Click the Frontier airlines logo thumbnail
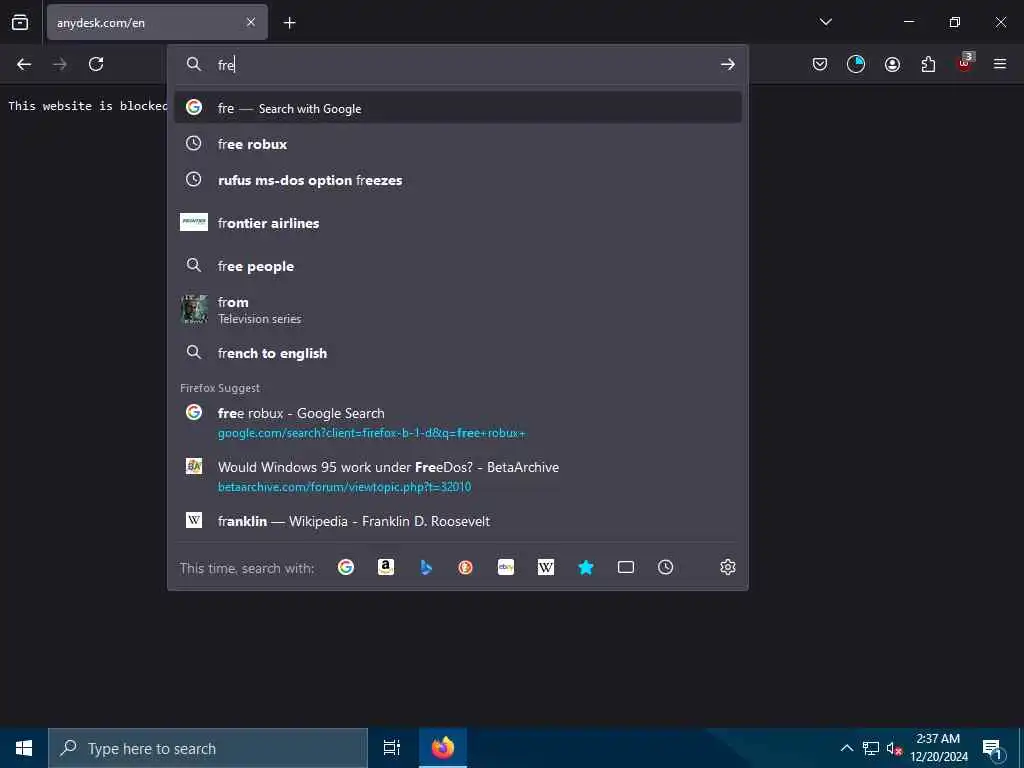Screen dimensions: 1024x768 [x=194, y=222]
